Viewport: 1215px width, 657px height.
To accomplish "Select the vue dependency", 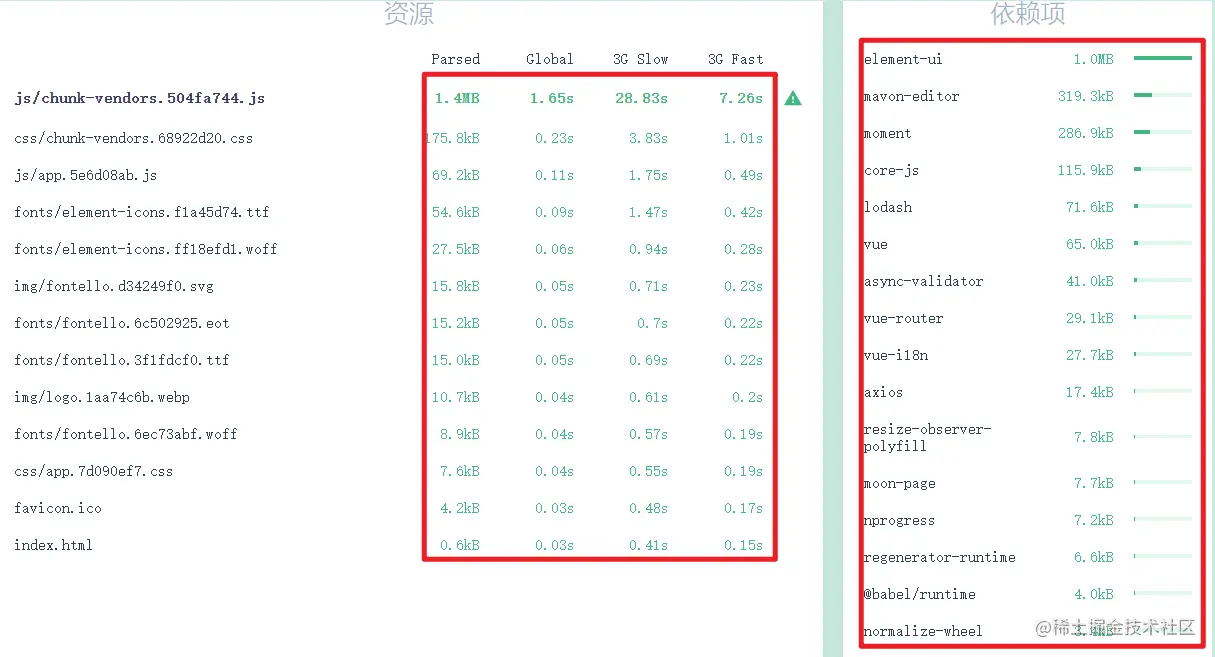I will [x=875, y=244].
